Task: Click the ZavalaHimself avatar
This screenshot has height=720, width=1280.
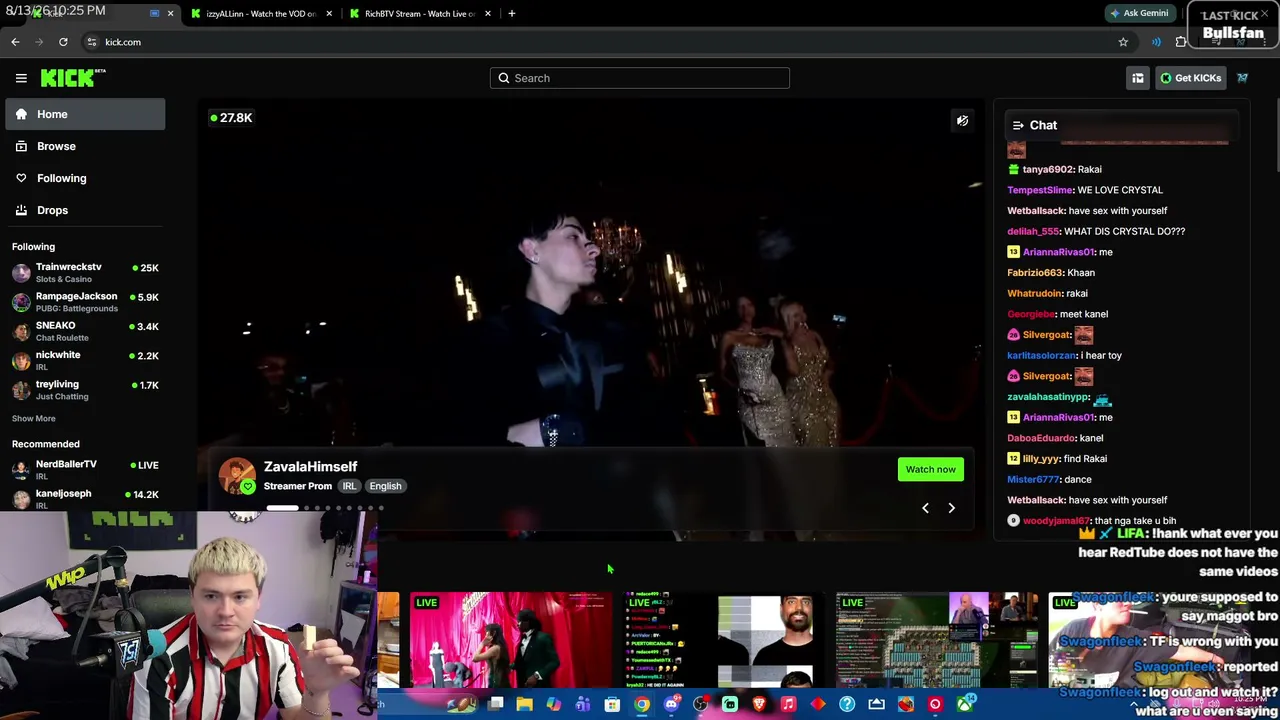Action: coord(238,476)
